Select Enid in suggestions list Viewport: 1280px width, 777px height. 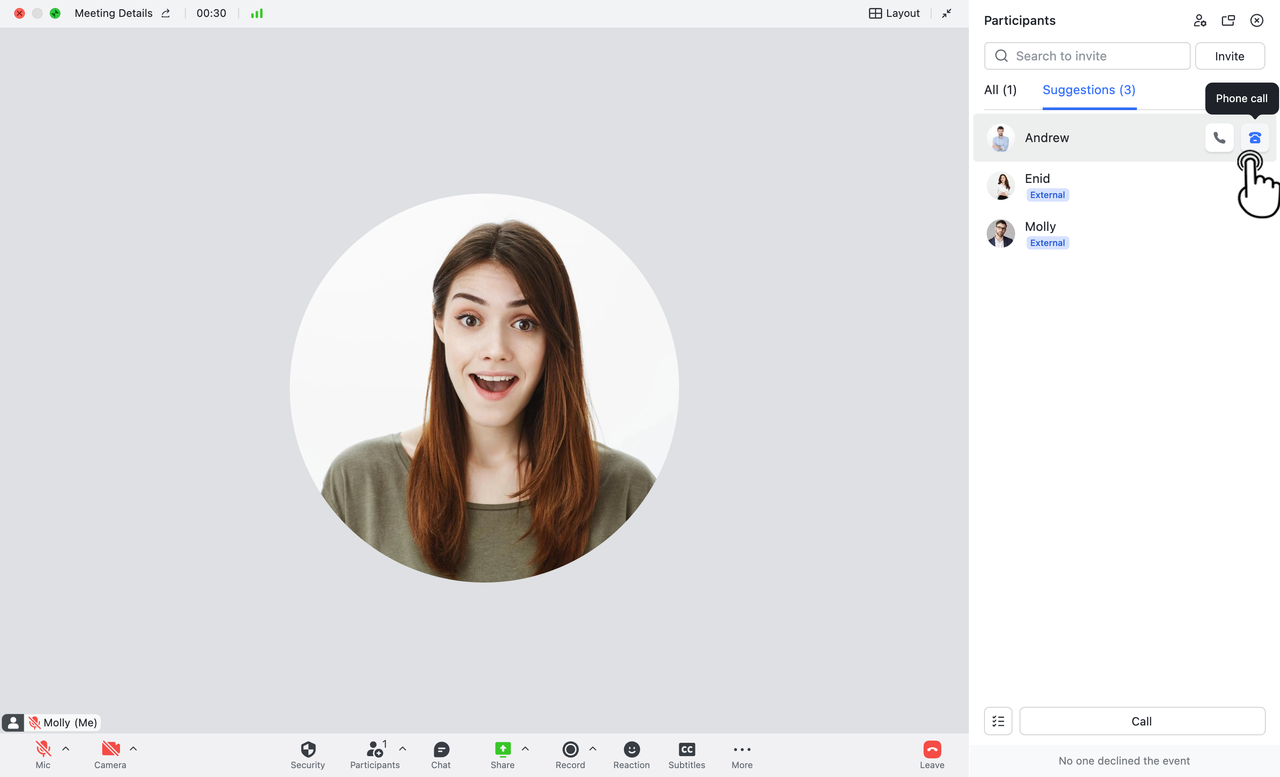[1124, 186]
